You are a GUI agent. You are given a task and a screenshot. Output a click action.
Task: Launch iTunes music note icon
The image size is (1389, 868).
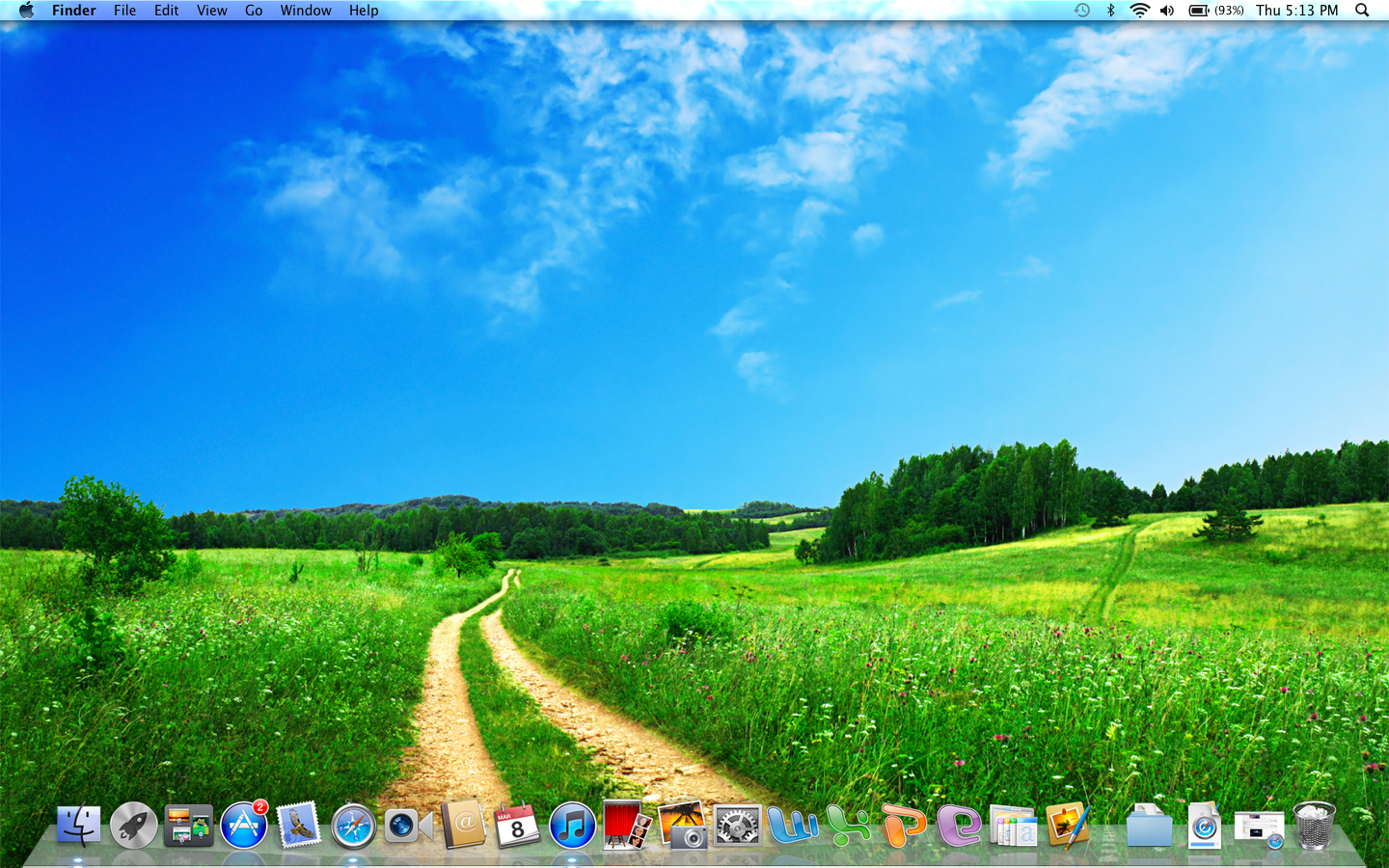coord(572,827)
